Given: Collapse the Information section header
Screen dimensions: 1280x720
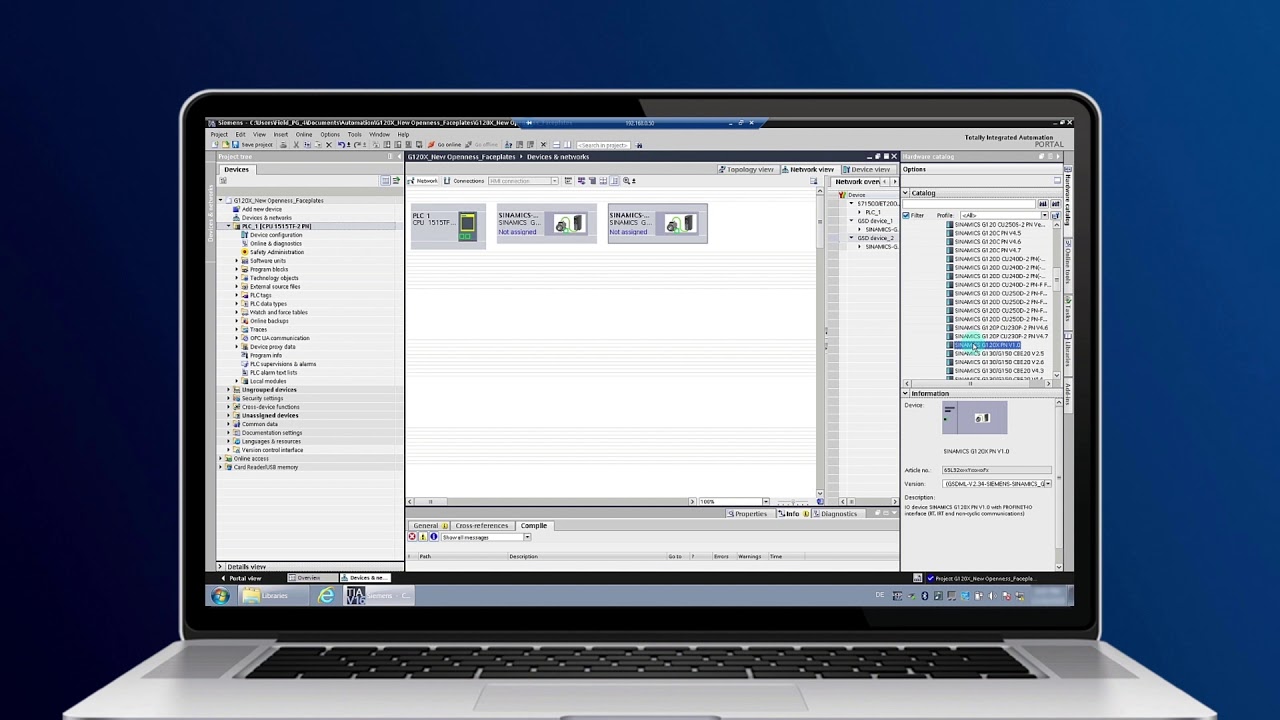Looking at the screenshot, I should pyautogui.click(x=906, y=393).
